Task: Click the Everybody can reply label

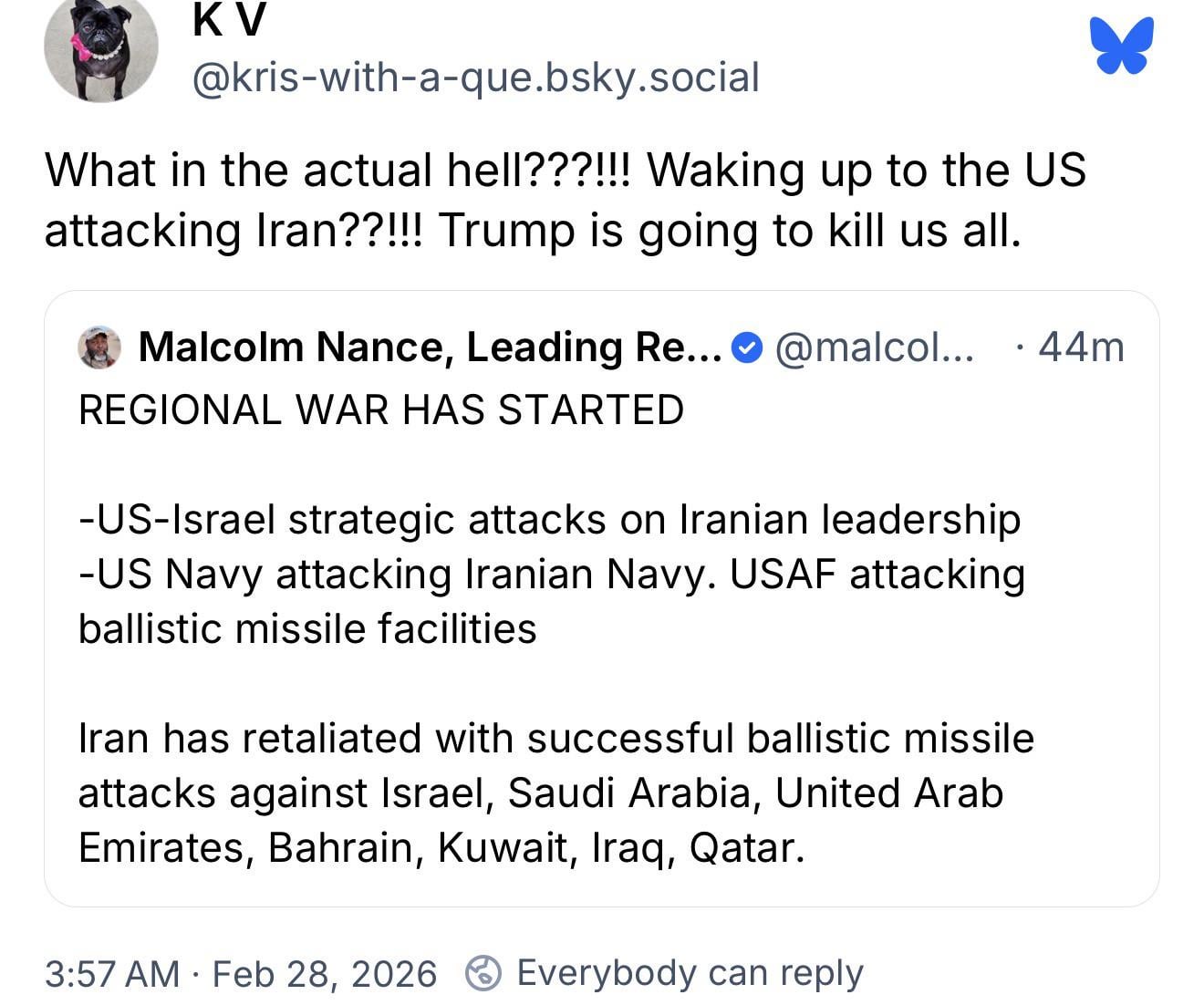Action: 690,973
